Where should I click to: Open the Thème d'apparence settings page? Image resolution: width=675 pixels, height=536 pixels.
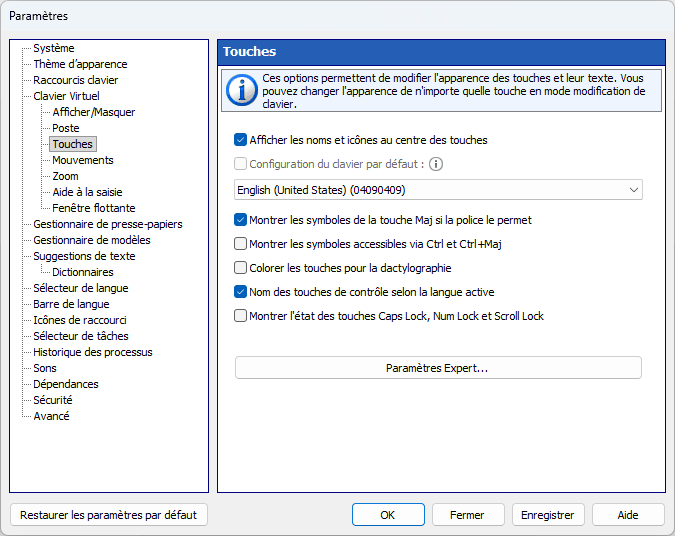80,64
